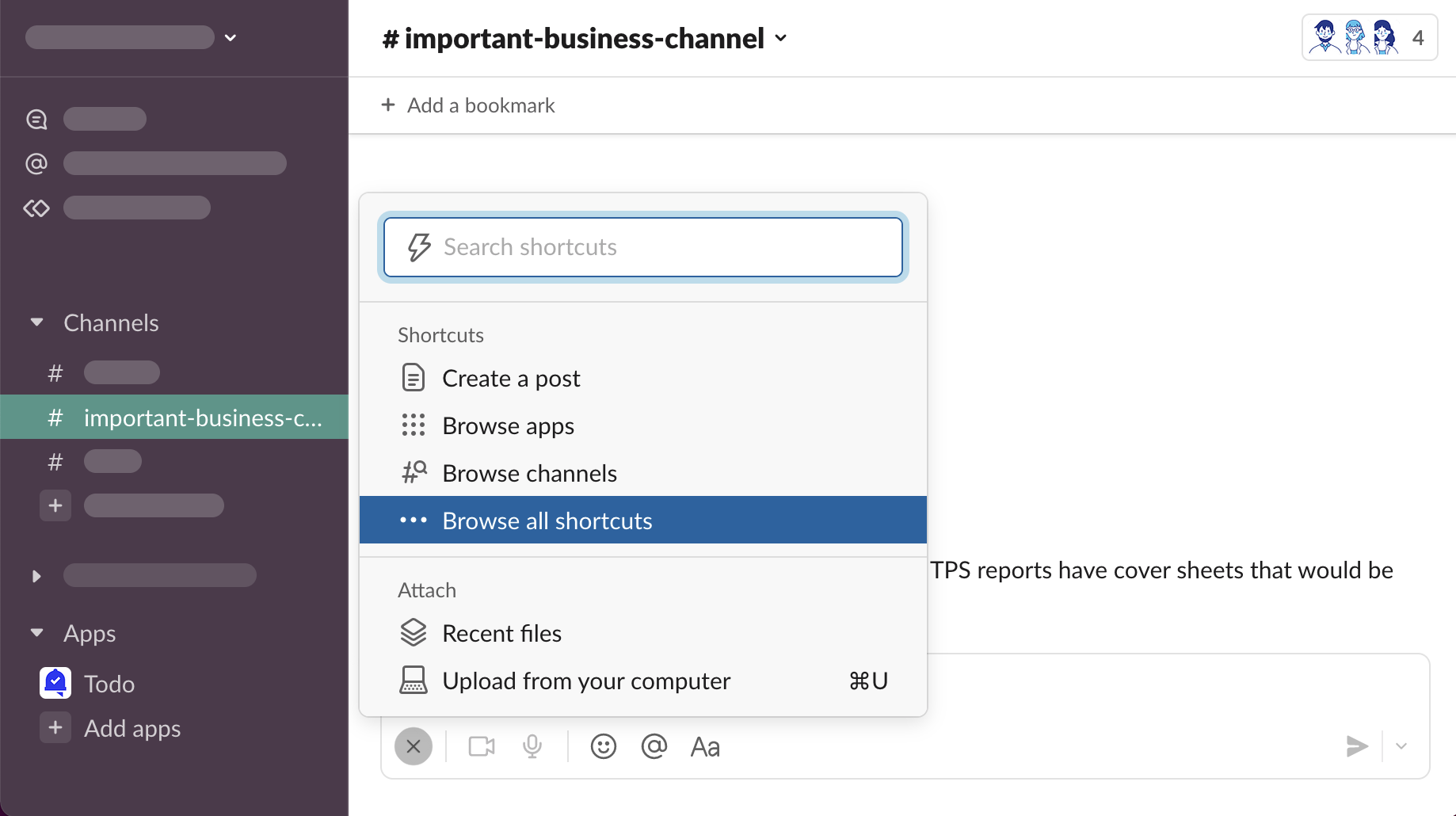Open the emoji picker smiley icon
Viewport: 1456px width, 816px height.
pos(603,746)
